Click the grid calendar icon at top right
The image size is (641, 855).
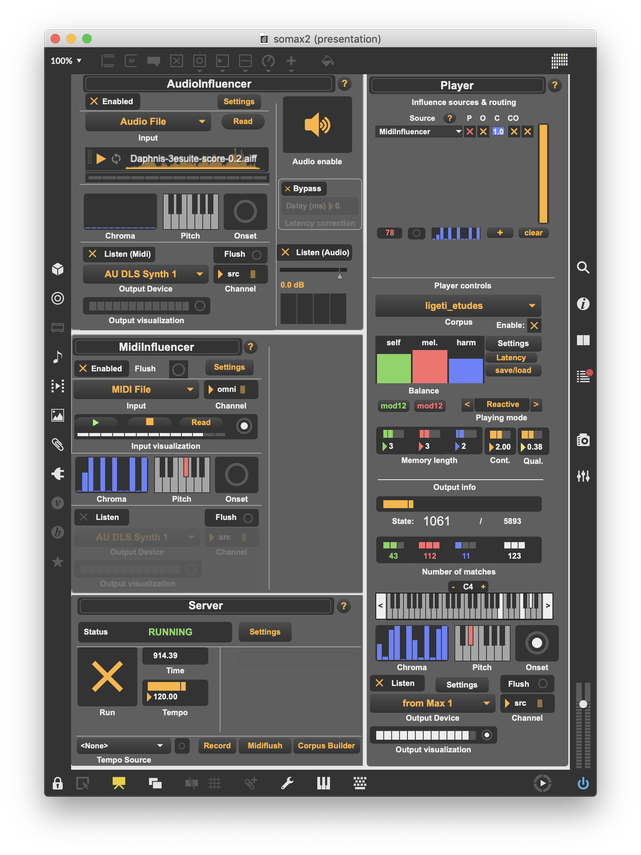[x=559, y=61]
